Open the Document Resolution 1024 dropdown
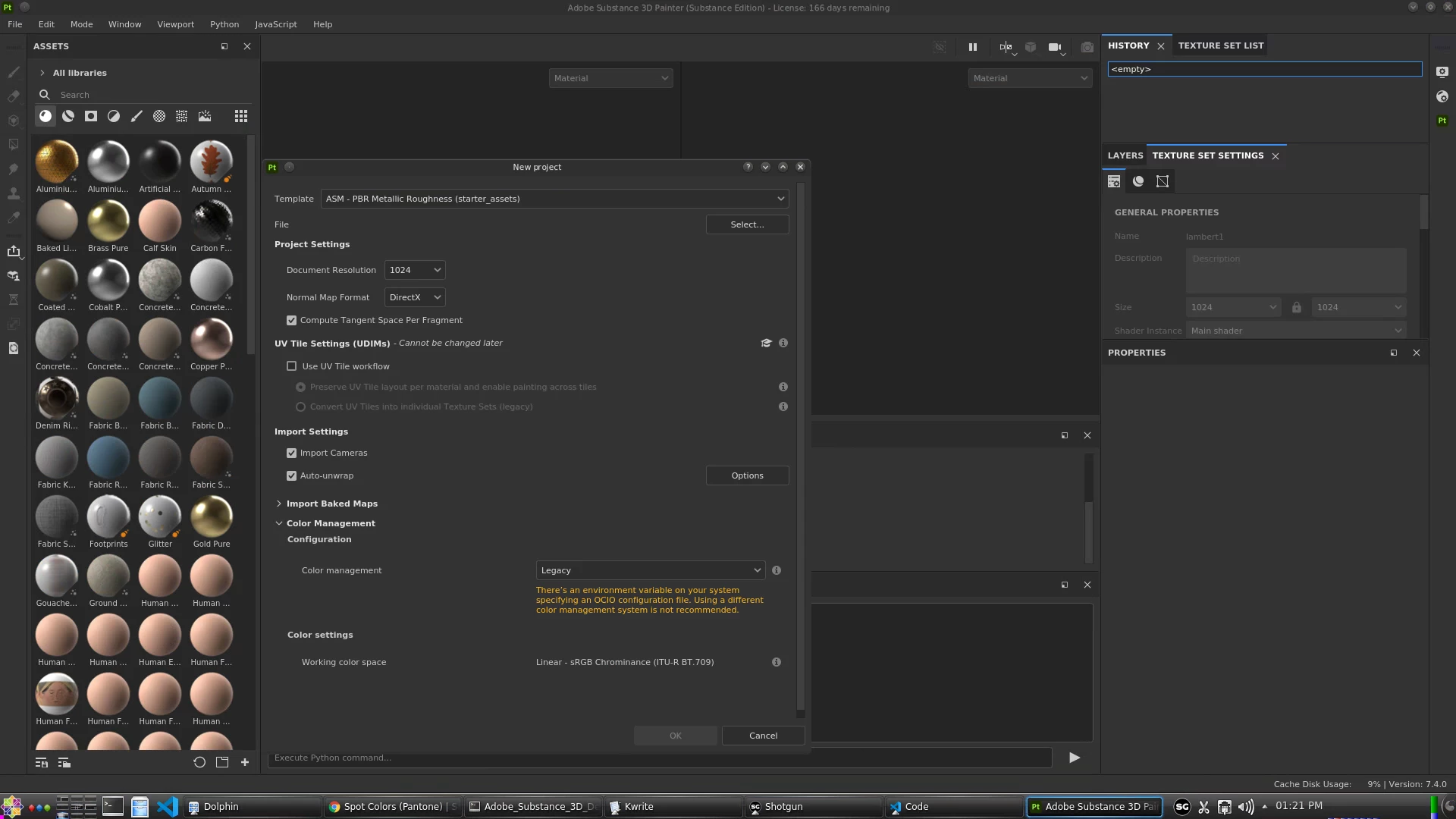Image resolution: width=1456 pixels, height=819 pixels. (414, 270)
